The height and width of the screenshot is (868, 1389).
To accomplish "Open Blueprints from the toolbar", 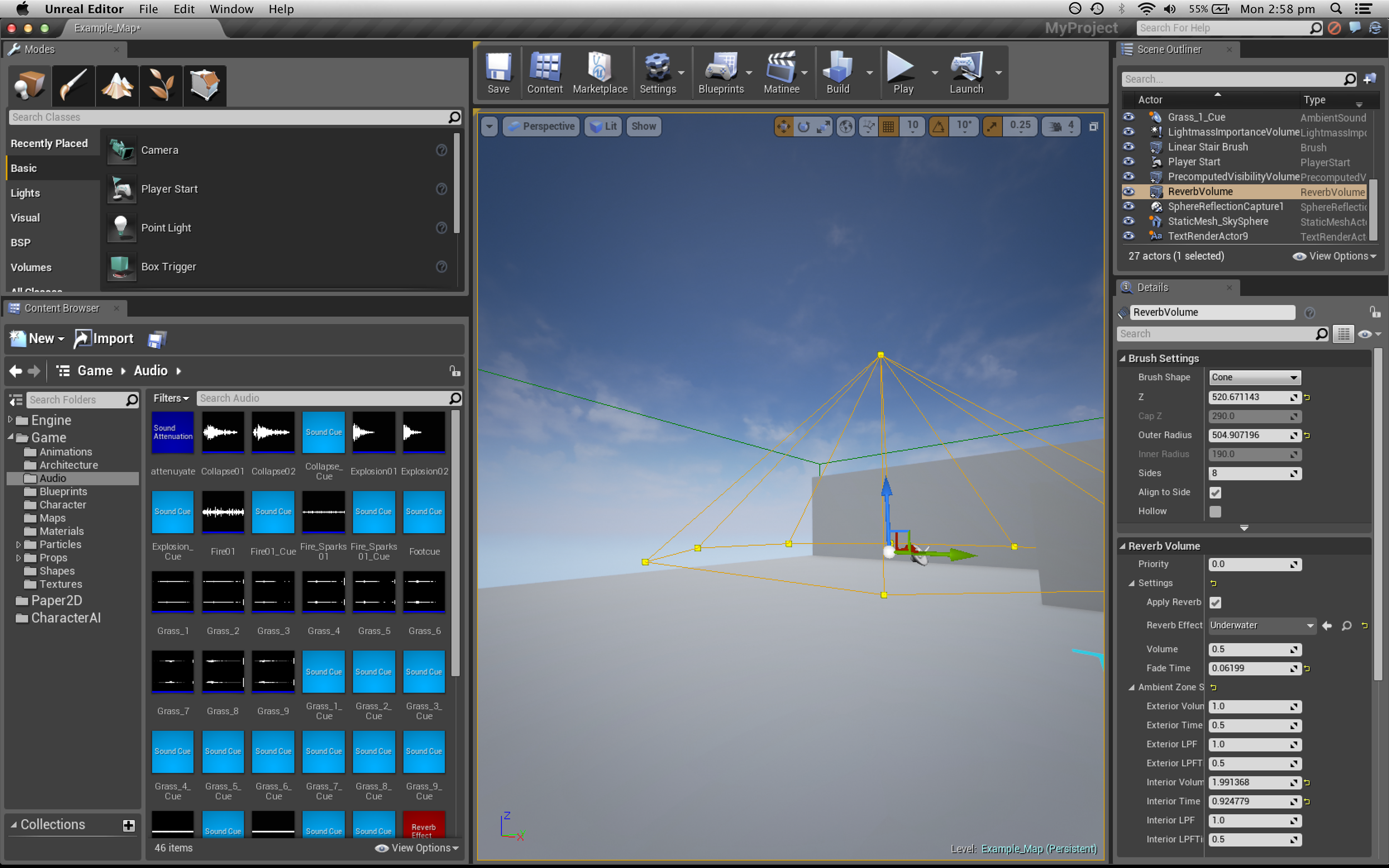I will [721, 73].
